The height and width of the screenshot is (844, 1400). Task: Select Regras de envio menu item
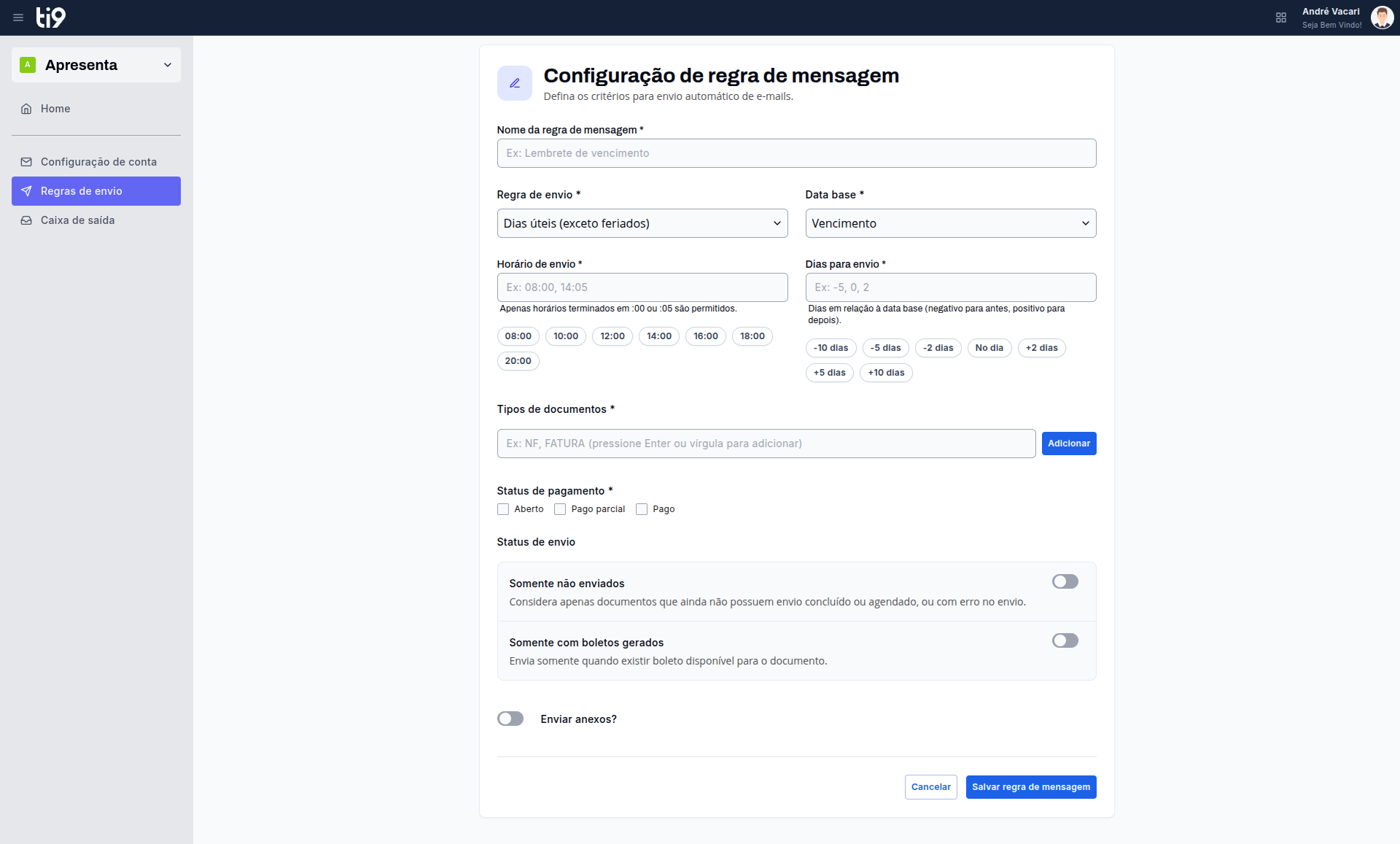[96, 191]
